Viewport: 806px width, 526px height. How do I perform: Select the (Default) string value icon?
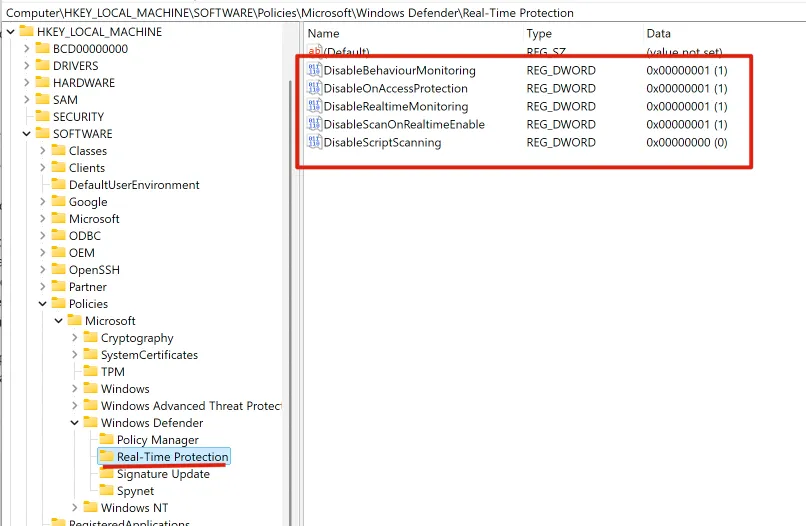click(315, 51)
